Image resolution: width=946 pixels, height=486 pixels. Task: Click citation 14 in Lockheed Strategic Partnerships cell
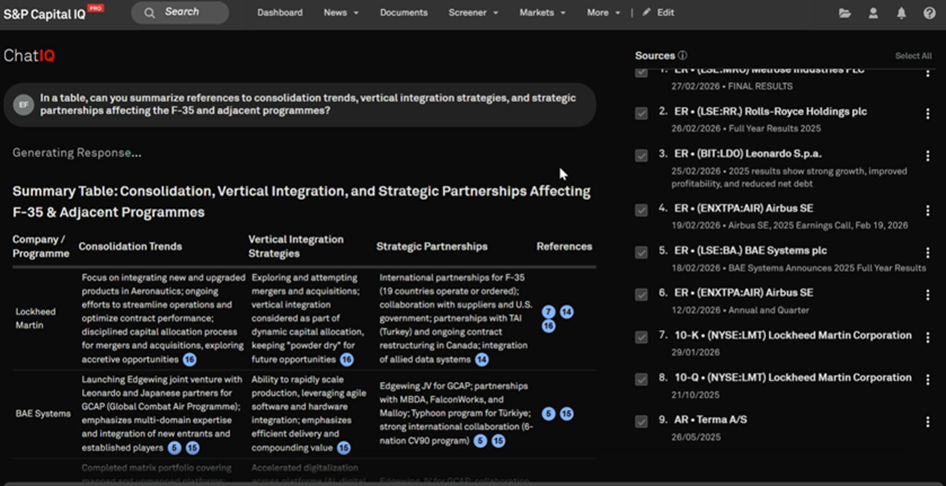pos(481,360)
